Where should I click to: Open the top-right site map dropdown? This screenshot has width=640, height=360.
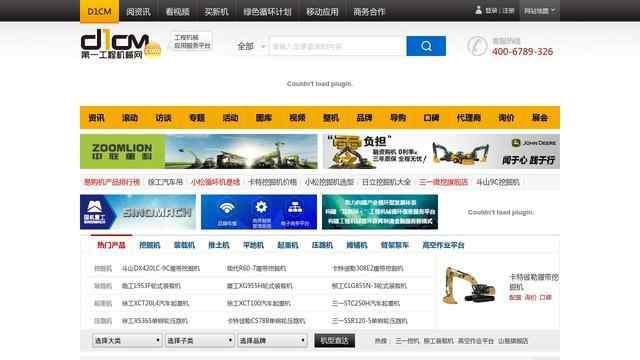[540, 11]
